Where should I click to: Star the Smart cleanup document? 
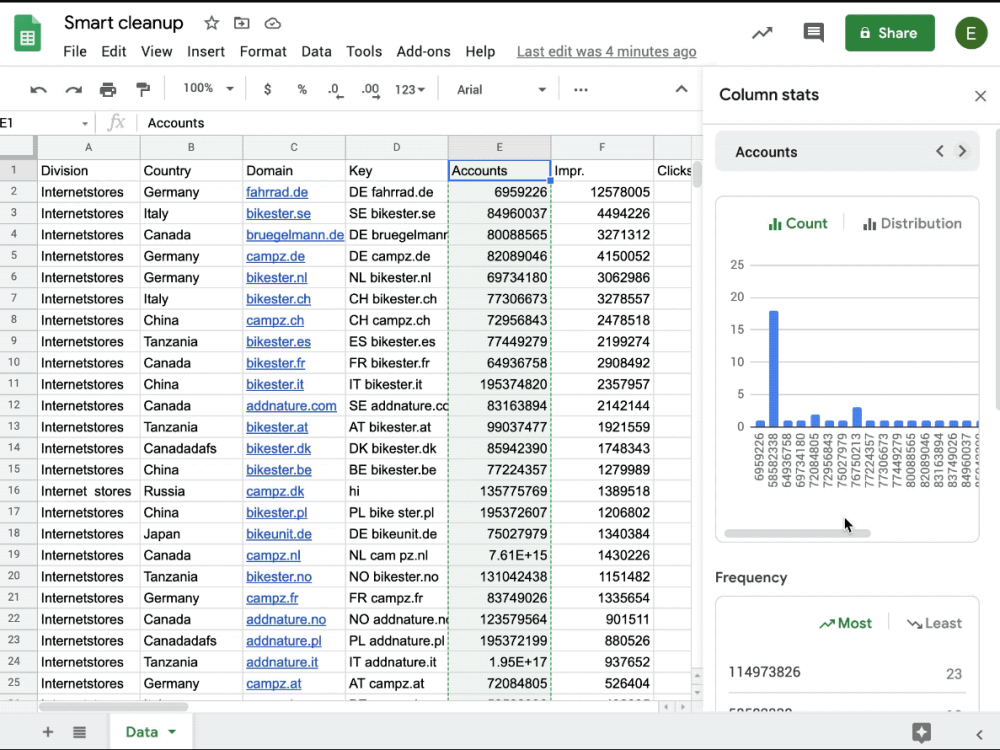[x=211, y=24]
